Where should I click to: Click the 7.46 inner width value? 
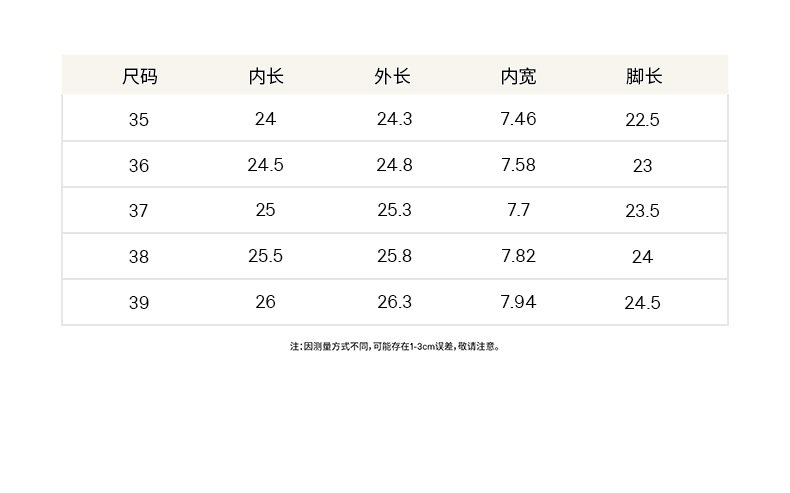tap(518, 120)
